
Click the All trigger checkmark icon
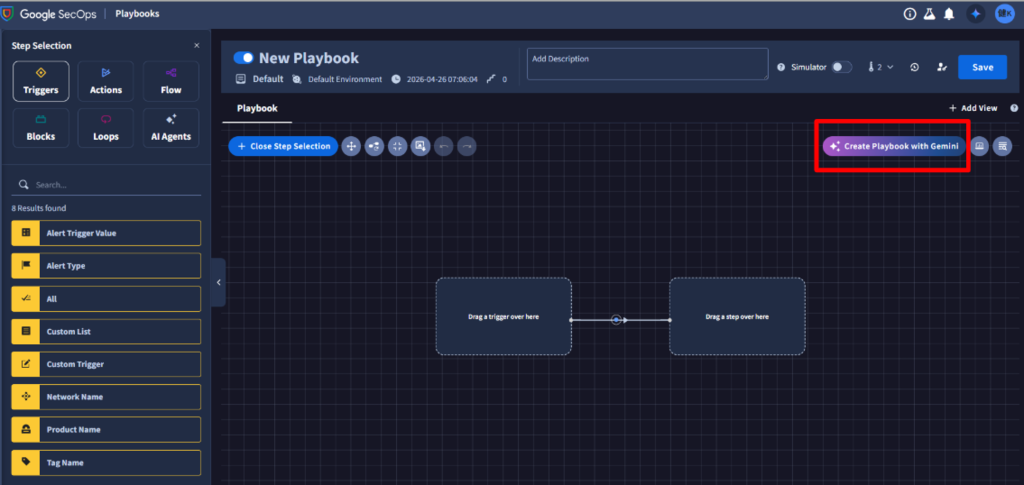pos(26,298)
